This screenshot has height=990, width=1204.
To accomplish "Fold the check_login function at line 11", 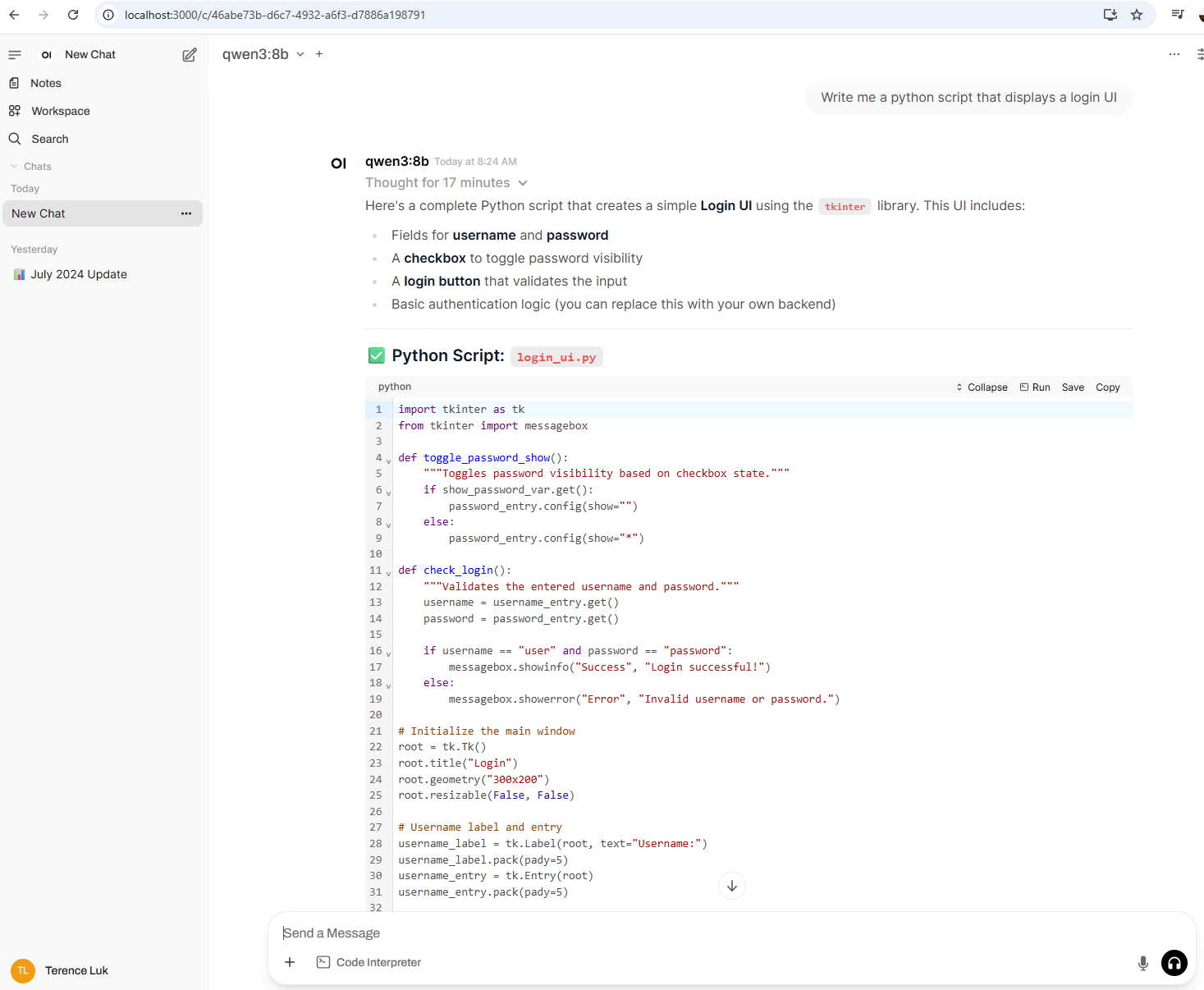I will tap(388, 573).
